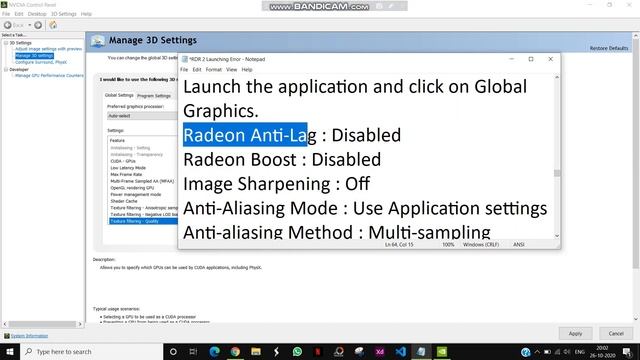This screenshot has width=640, height=360.
Task: Collapse the Developer tree node
Action: pos(6,69)
